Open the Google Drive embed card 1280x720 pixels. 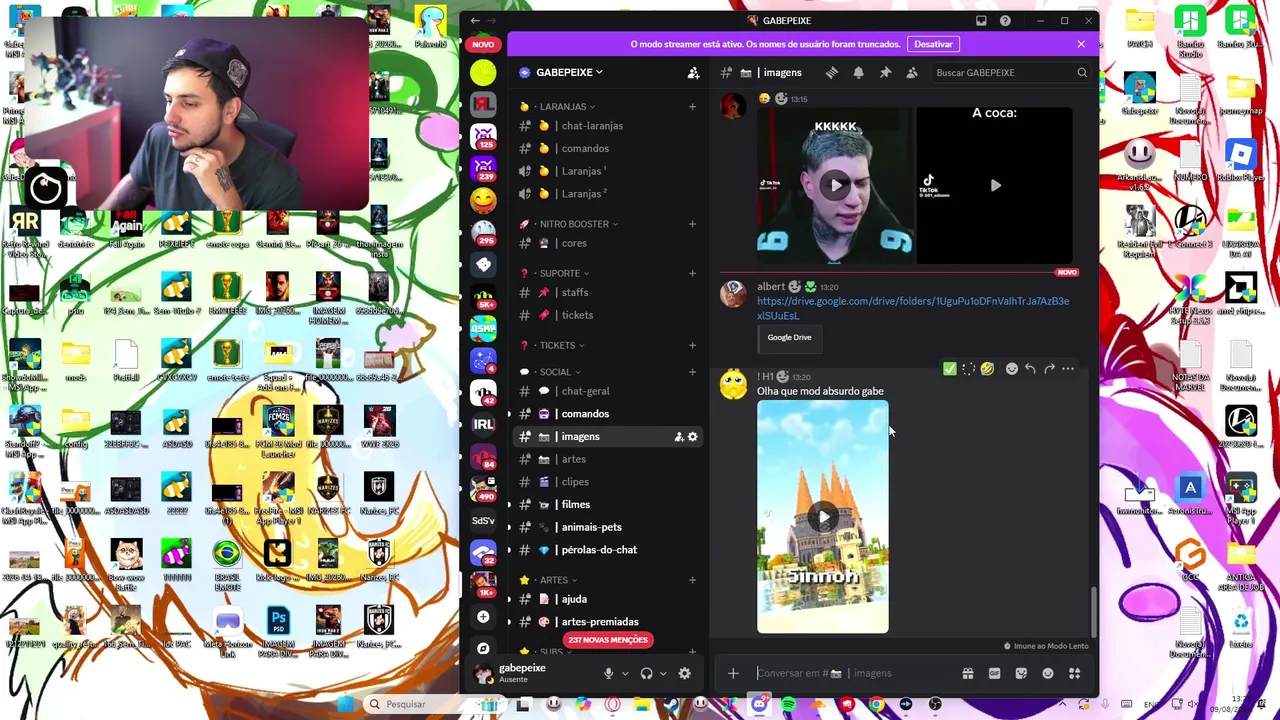point(789,338)
